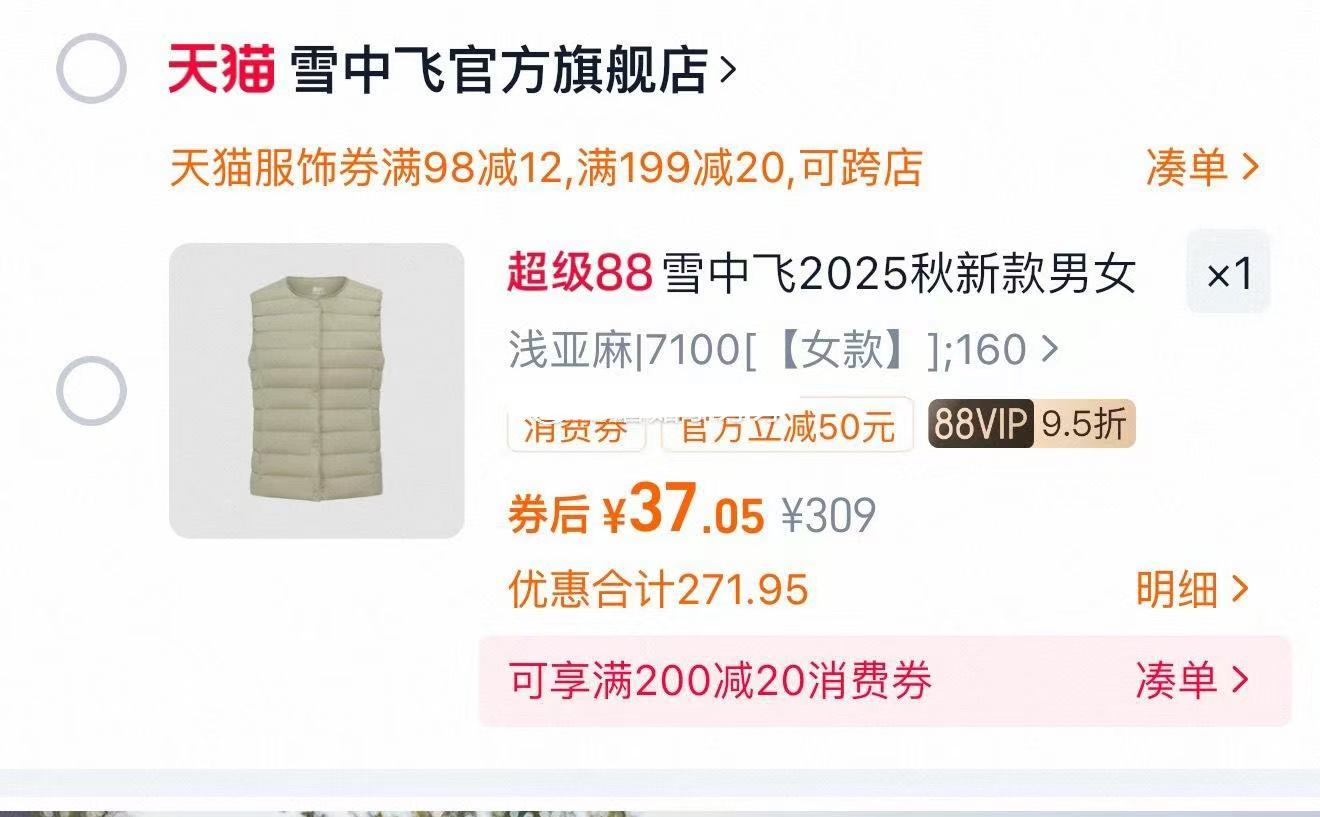Tap 凑单 in the pink 消费券 banner
The width and height of the screenshot is (1320, 817).
tap(1192, 680)
